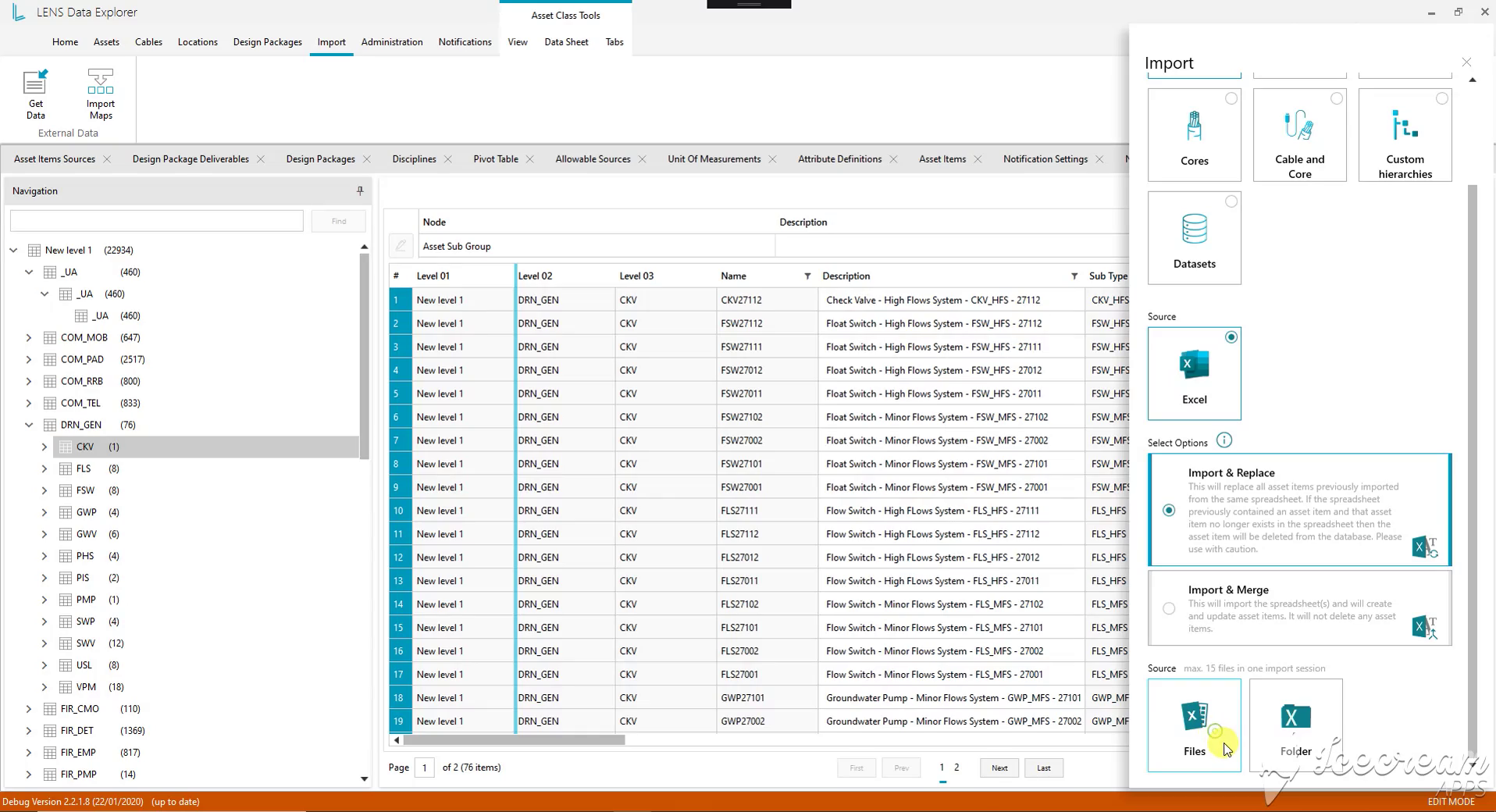Close the Disciplines tab
Image resolution: width=1496 pixels, height=812 pixels.
[x=448, y=159]
